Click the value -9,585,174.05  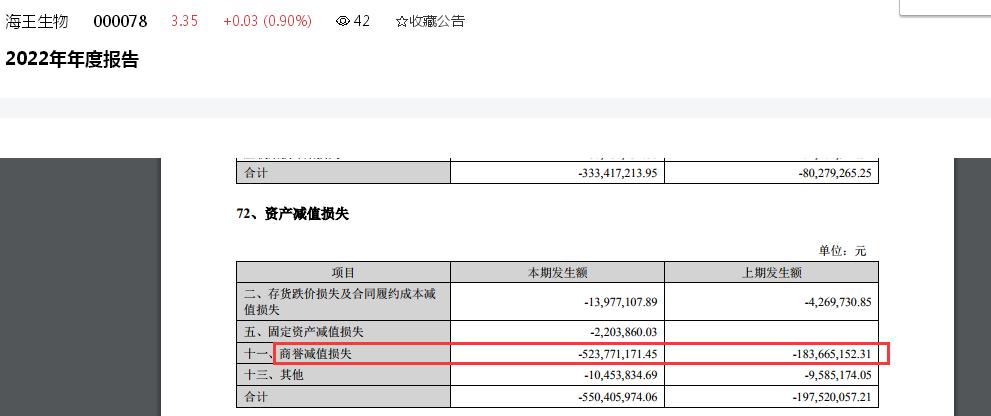click(839, 375)
